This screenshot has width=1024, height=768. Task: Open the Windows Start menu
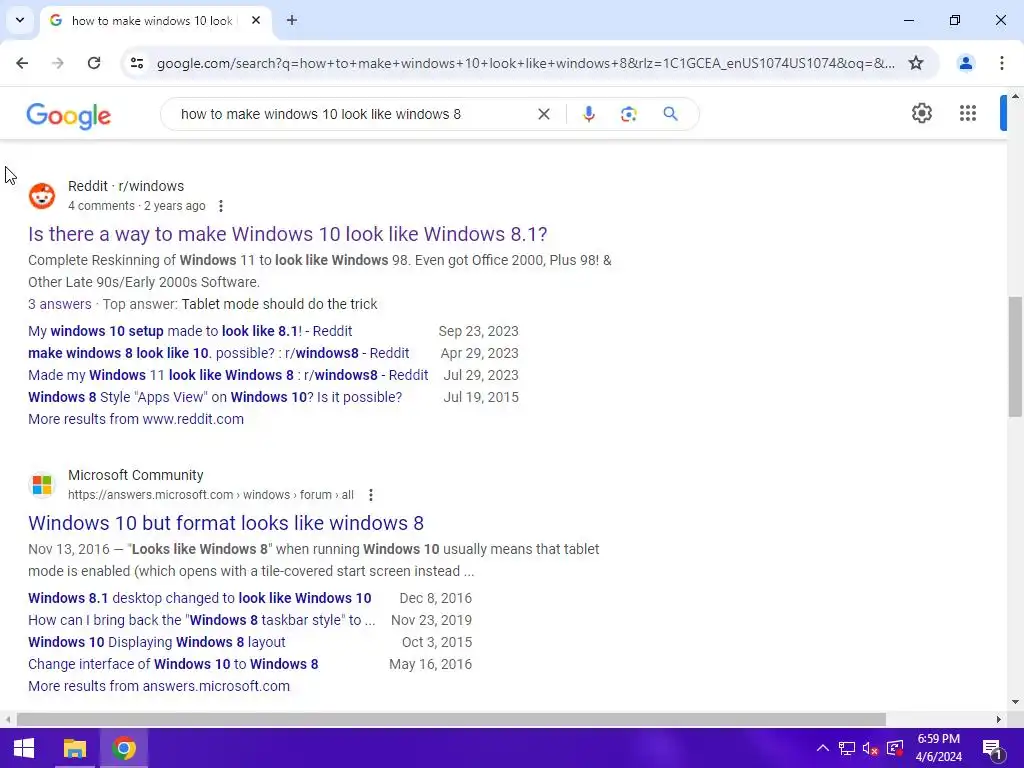click(24, 748)
